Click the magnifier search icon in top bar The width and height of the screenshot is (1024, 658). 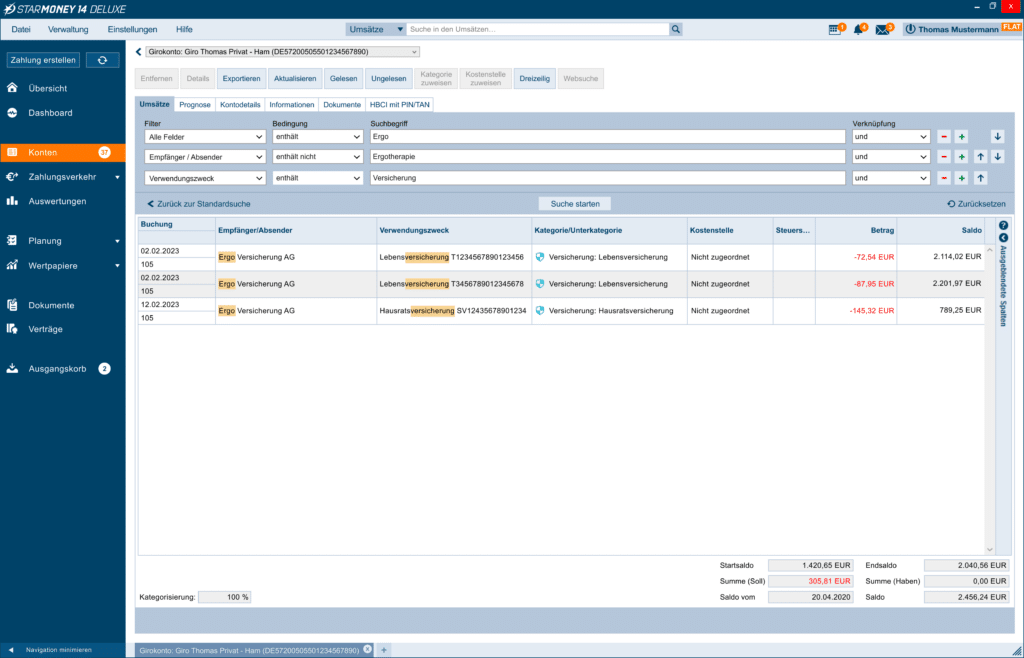coord(676,30)
